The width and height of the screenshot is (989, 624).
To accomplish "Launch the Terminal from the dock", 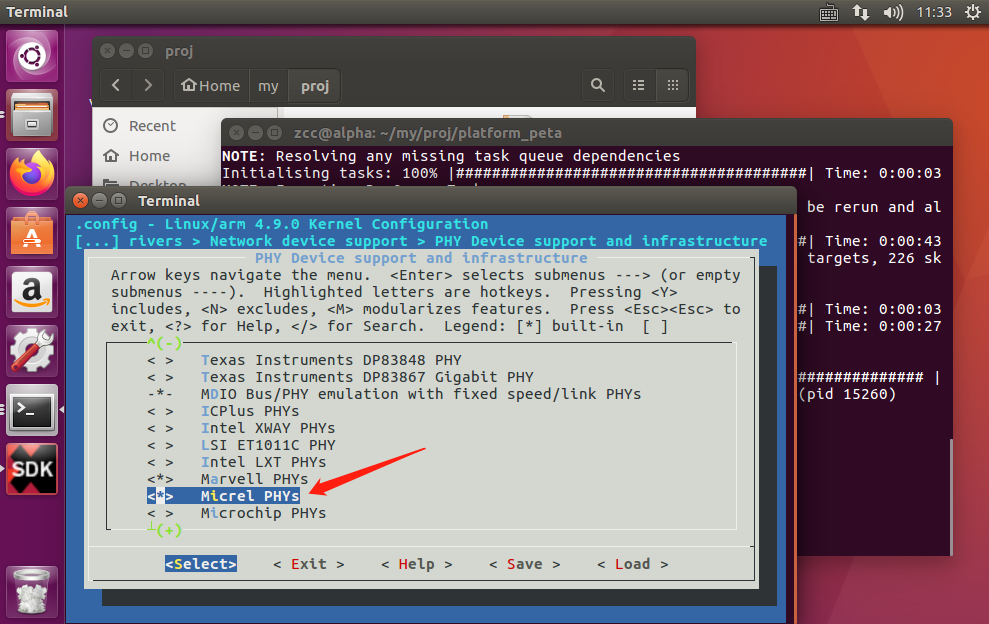I will [31, 412].
